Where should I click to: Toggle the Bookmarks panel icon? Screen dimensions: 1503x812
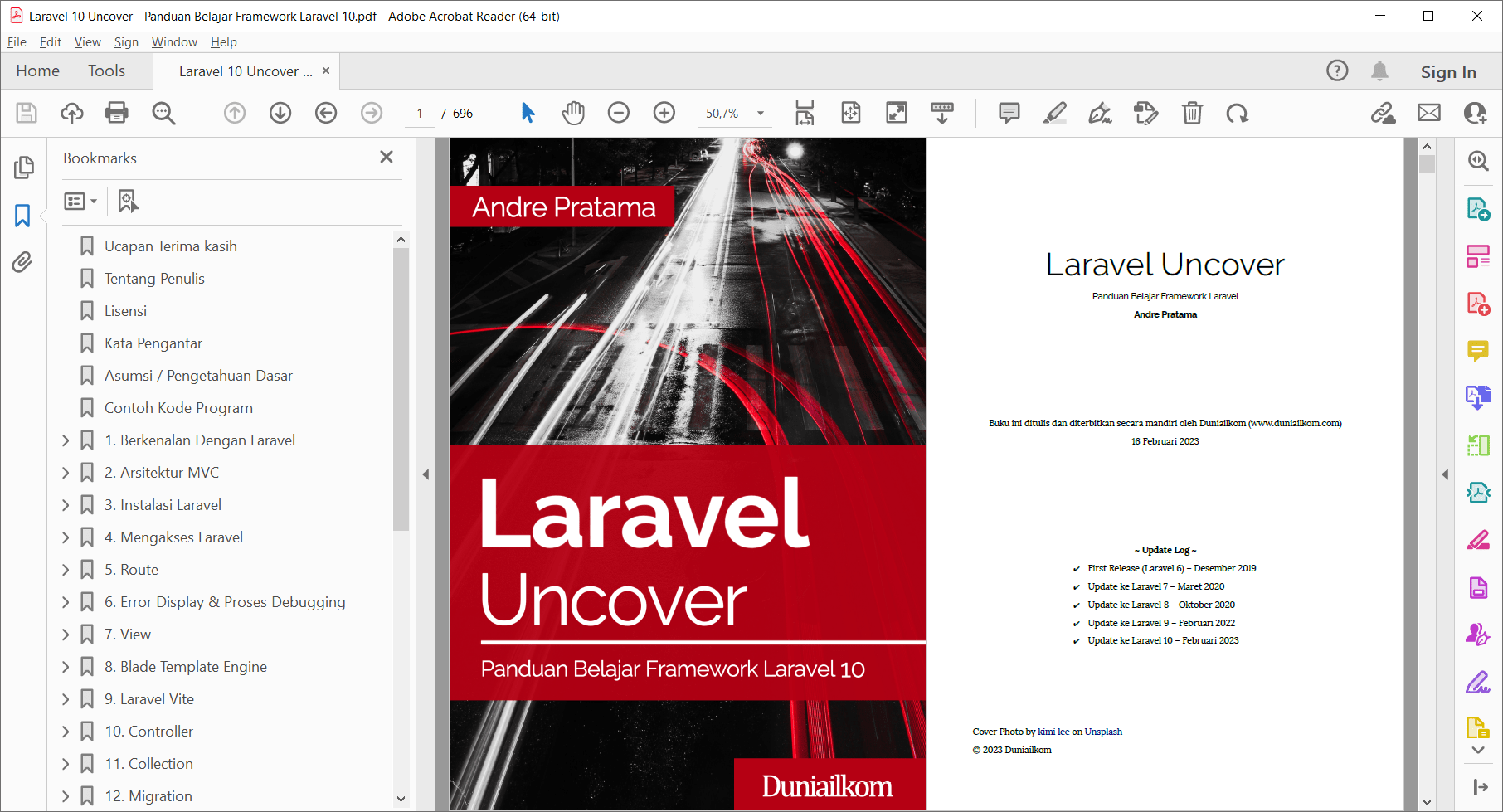click(22, 216)
